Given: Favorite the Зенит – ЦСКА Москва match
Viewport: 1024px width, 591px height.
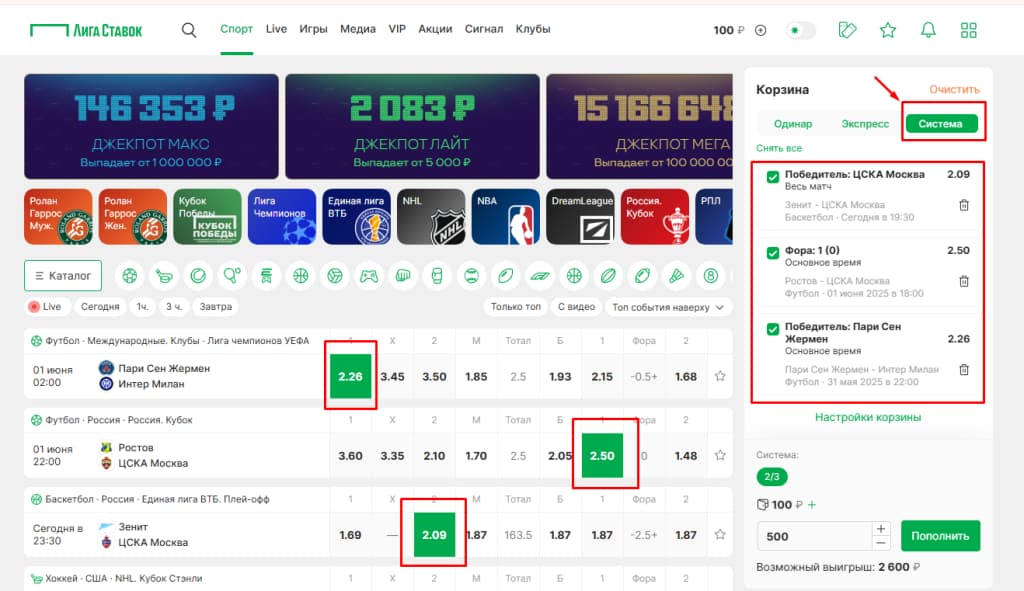Looking at the screenshot, I should coord(720,534).
